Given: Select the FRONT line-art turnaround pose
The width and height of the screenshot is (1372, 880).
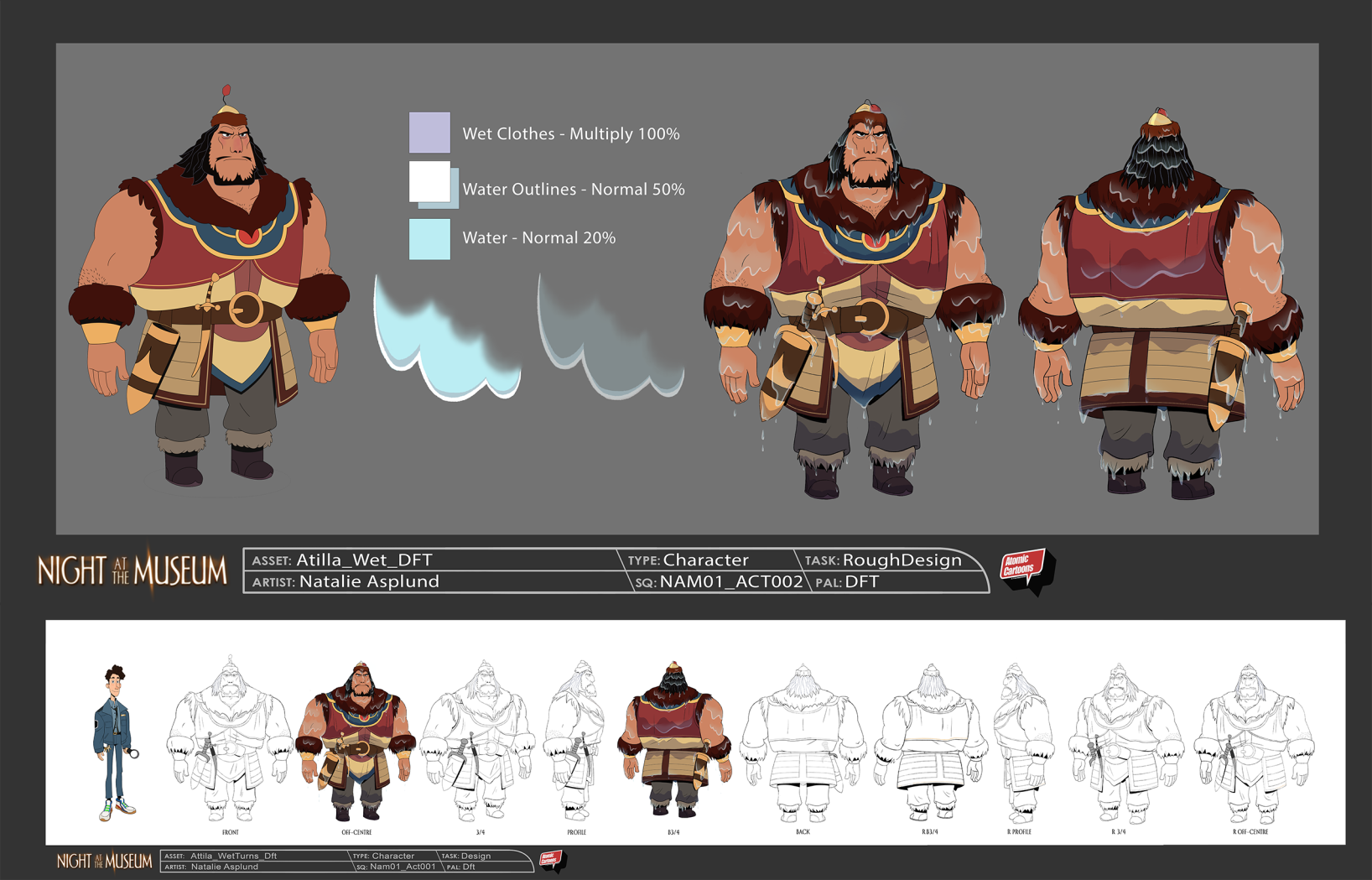Looking at the screenshot, I should pos(228,738).
